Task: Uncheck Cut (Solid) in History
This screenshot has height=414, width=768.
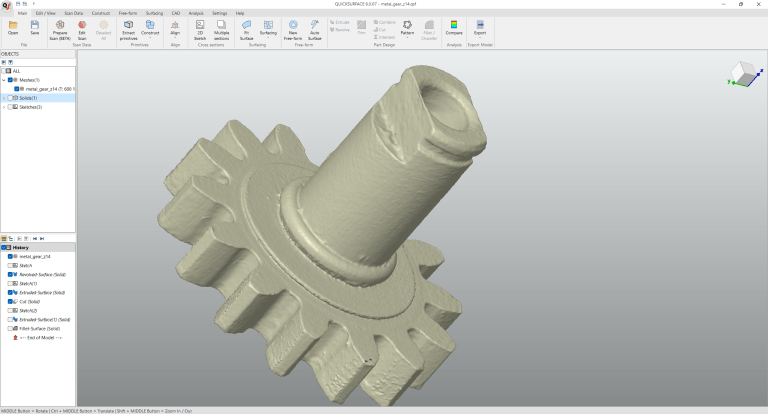Action: pyautogui.click(x=10, y=301)
